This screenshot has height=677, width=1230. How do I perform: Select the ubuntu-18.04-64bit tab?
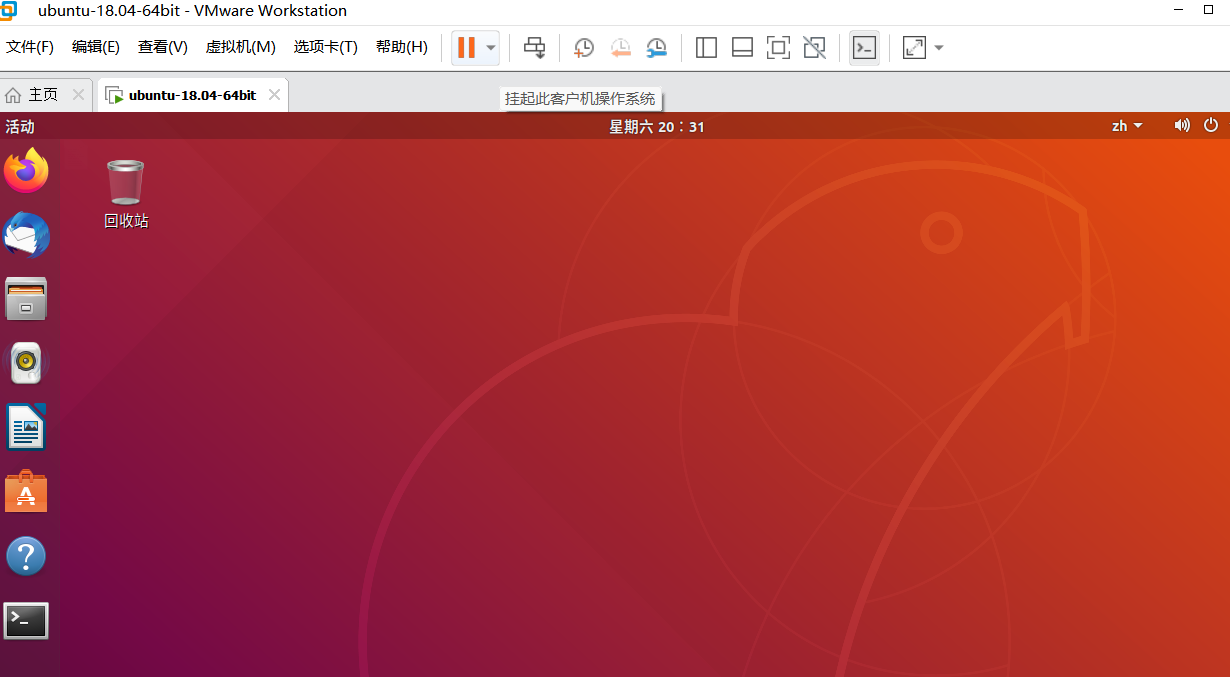pyautogui.click(x=192, y=95)
